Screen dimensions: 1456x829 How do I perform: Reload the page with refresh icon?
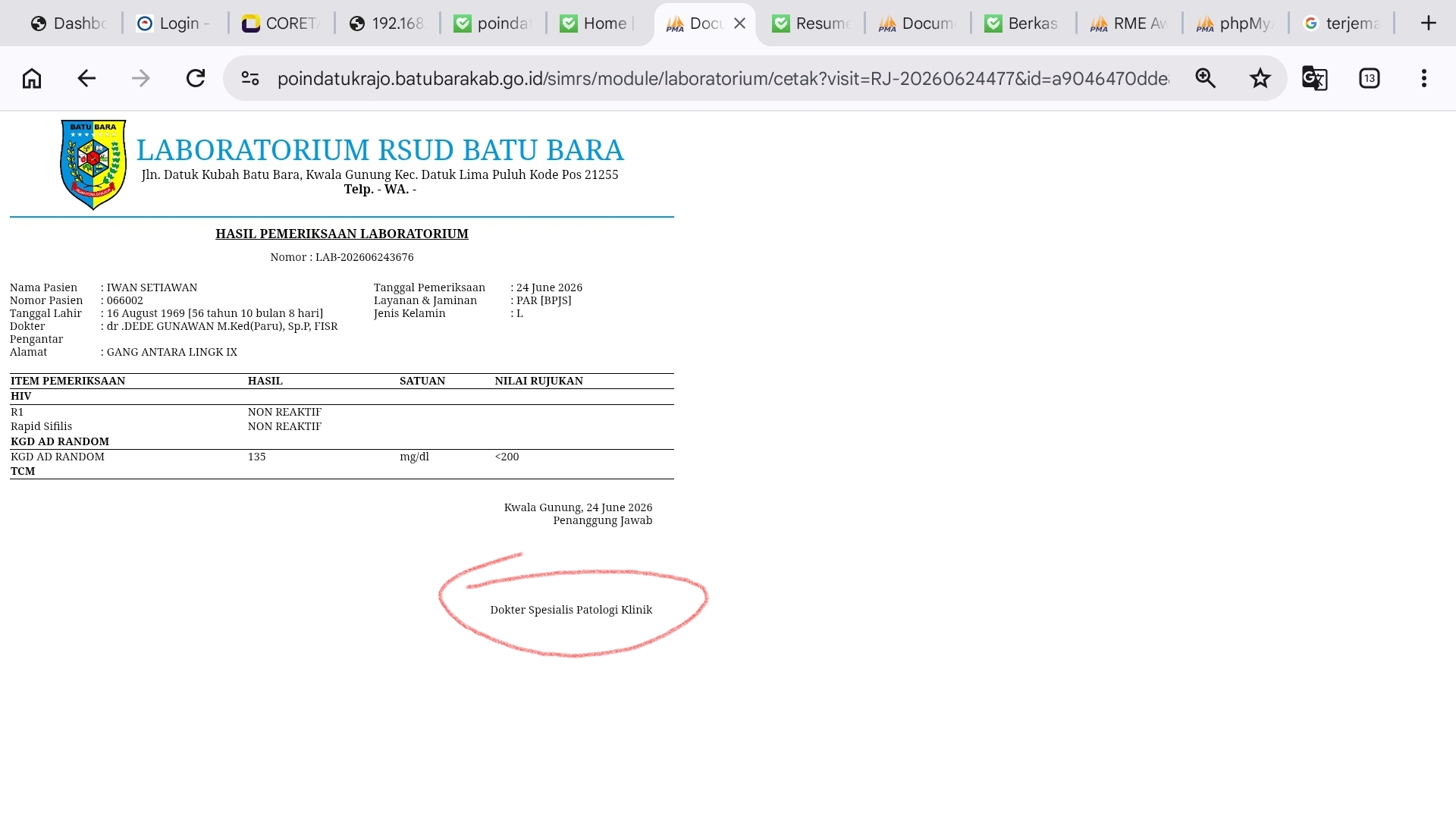click(196, 78)
